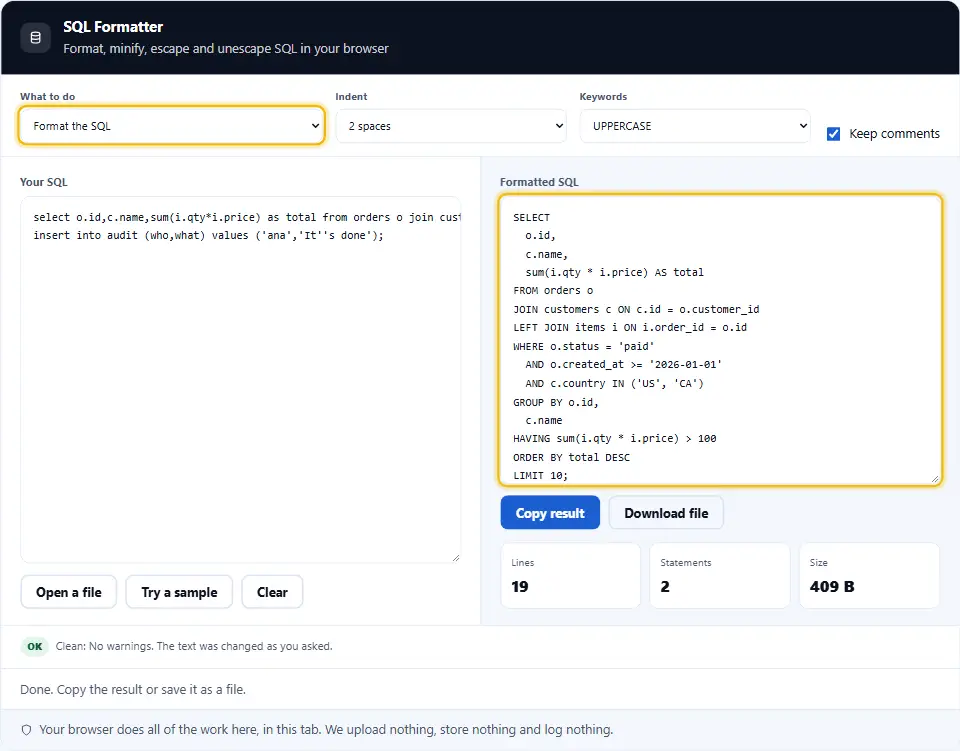Click the Download file button
Image resolution: width=960 pixels, height=751 pixels.
coord(666,513)
